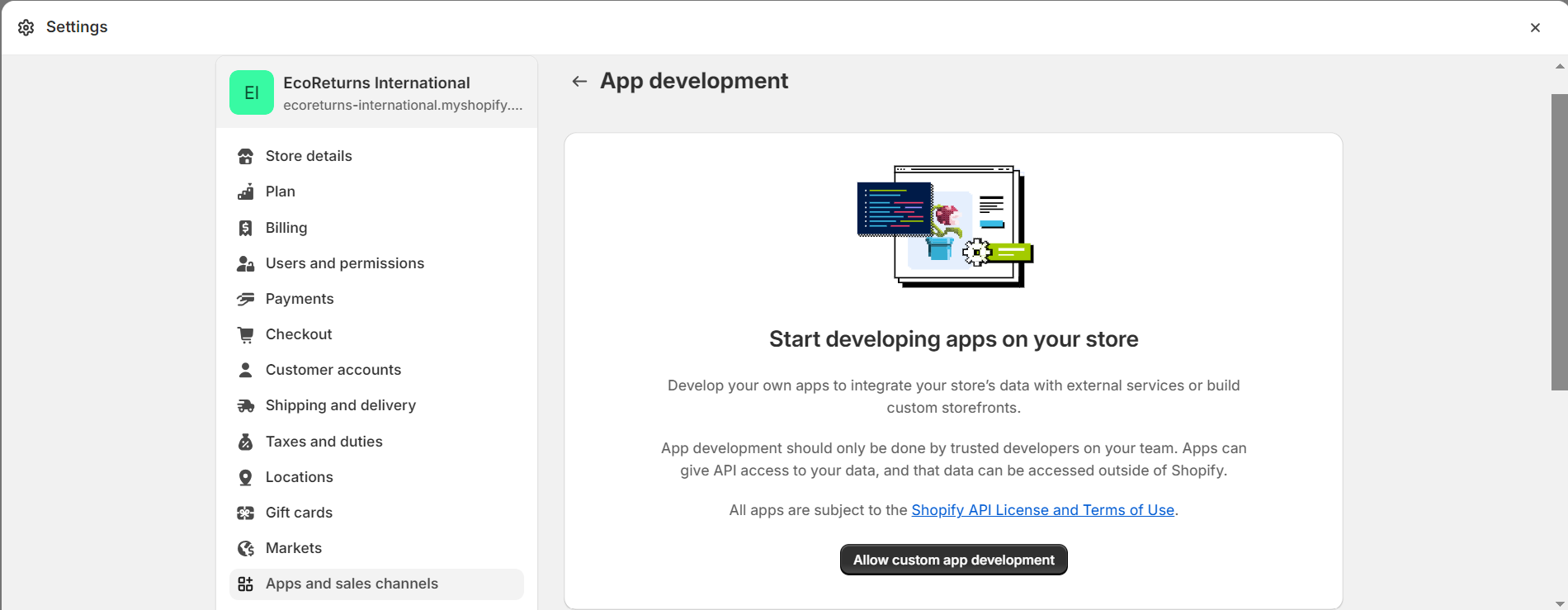This screenshot has height=610, width=1568.
Task: Click the Locations pin icon
Action: [245, 477]
